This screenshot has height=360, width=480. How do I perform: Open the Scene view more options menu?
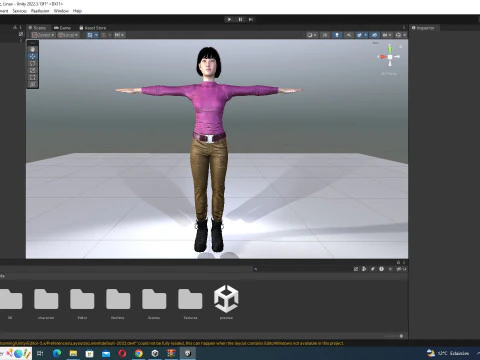coord(404,28)
